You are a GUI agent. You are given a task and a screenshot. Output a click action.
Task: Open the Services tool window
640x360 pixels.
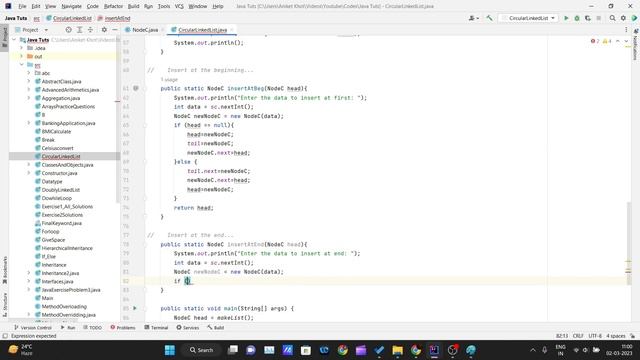coord(188,327)
